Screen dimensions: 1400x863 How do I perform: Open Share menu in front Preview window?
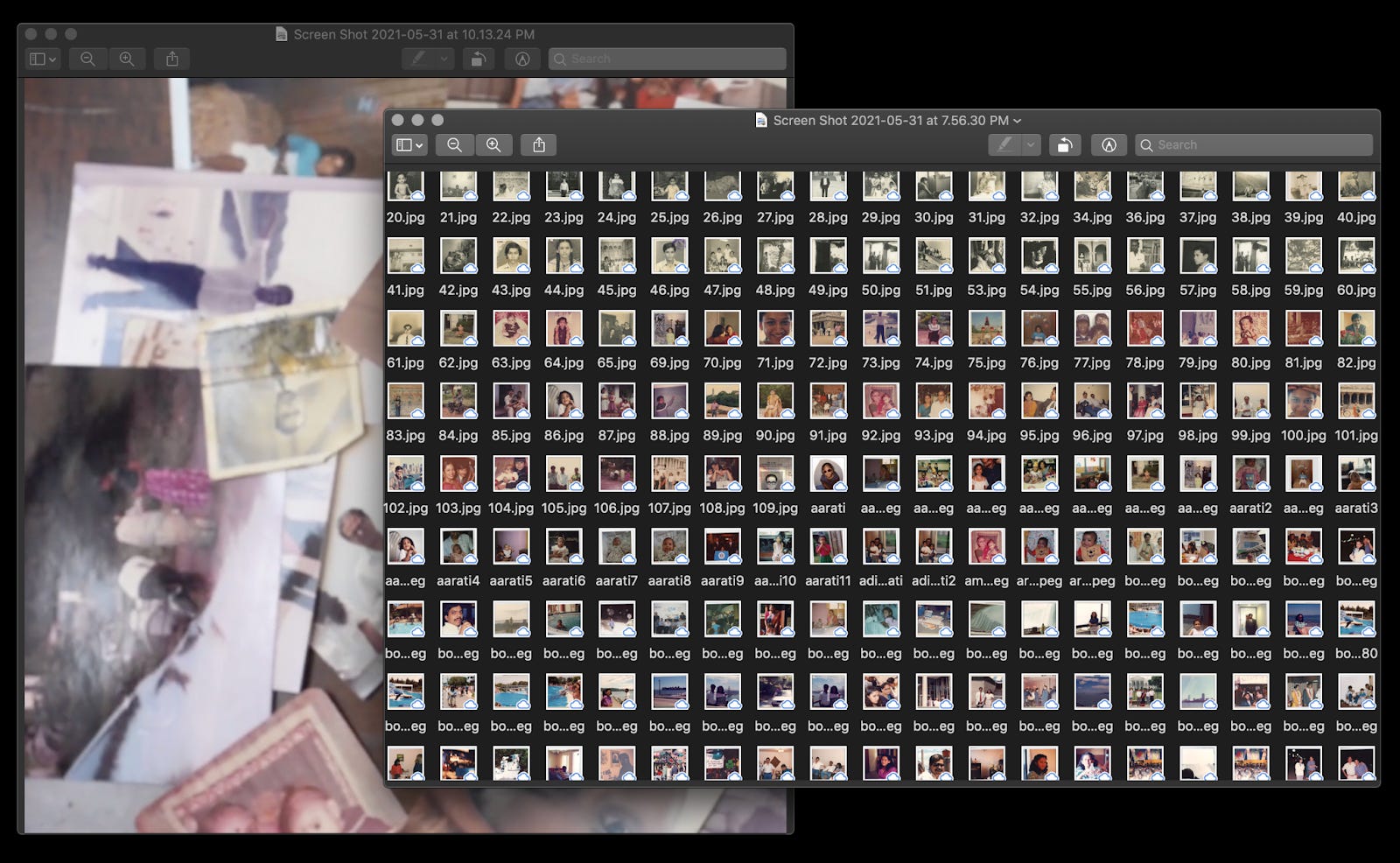(x=539, y=145)
